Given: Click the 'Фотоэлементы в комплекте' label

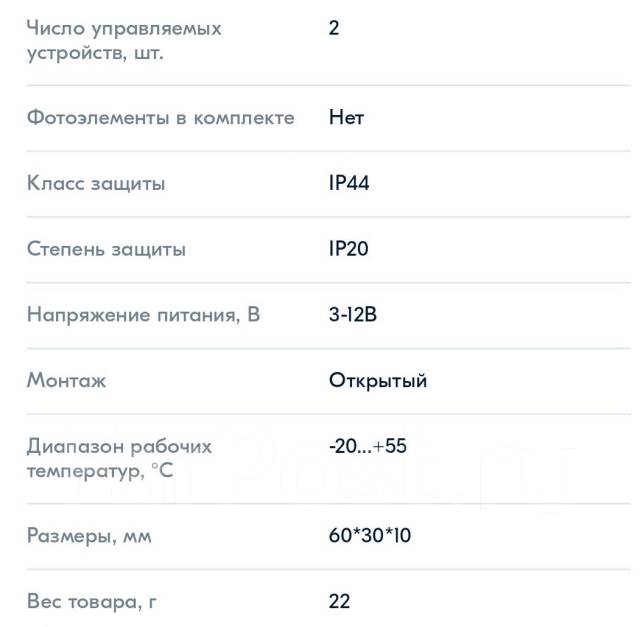Looking at the screenshot, I should tap(160, 118).
